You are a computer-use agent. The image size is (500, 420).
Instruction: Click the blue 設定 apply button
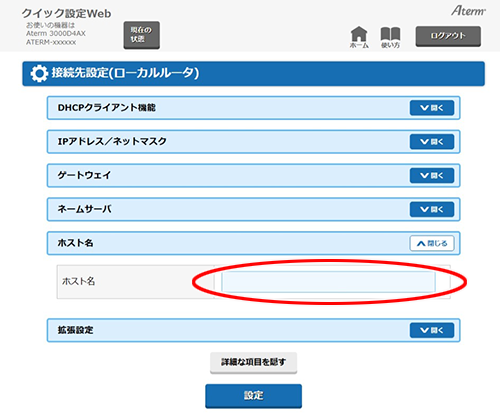(253, 396)
